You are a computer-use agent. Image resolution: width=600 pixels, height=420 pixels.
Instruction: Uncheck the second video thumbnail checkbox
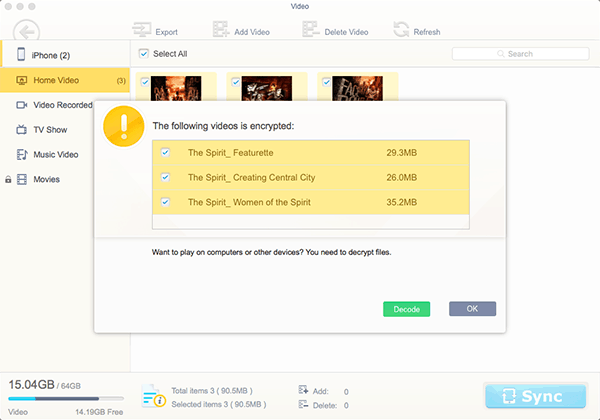(236, 82)
